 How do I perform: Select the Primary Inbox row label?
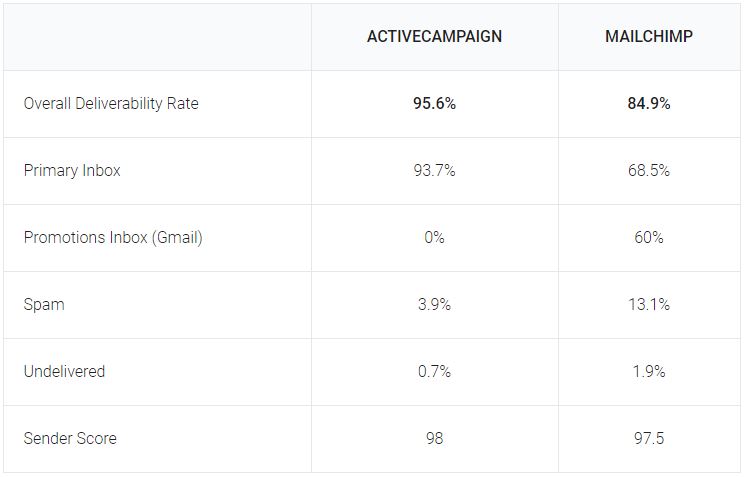click(x=72, y=171)
